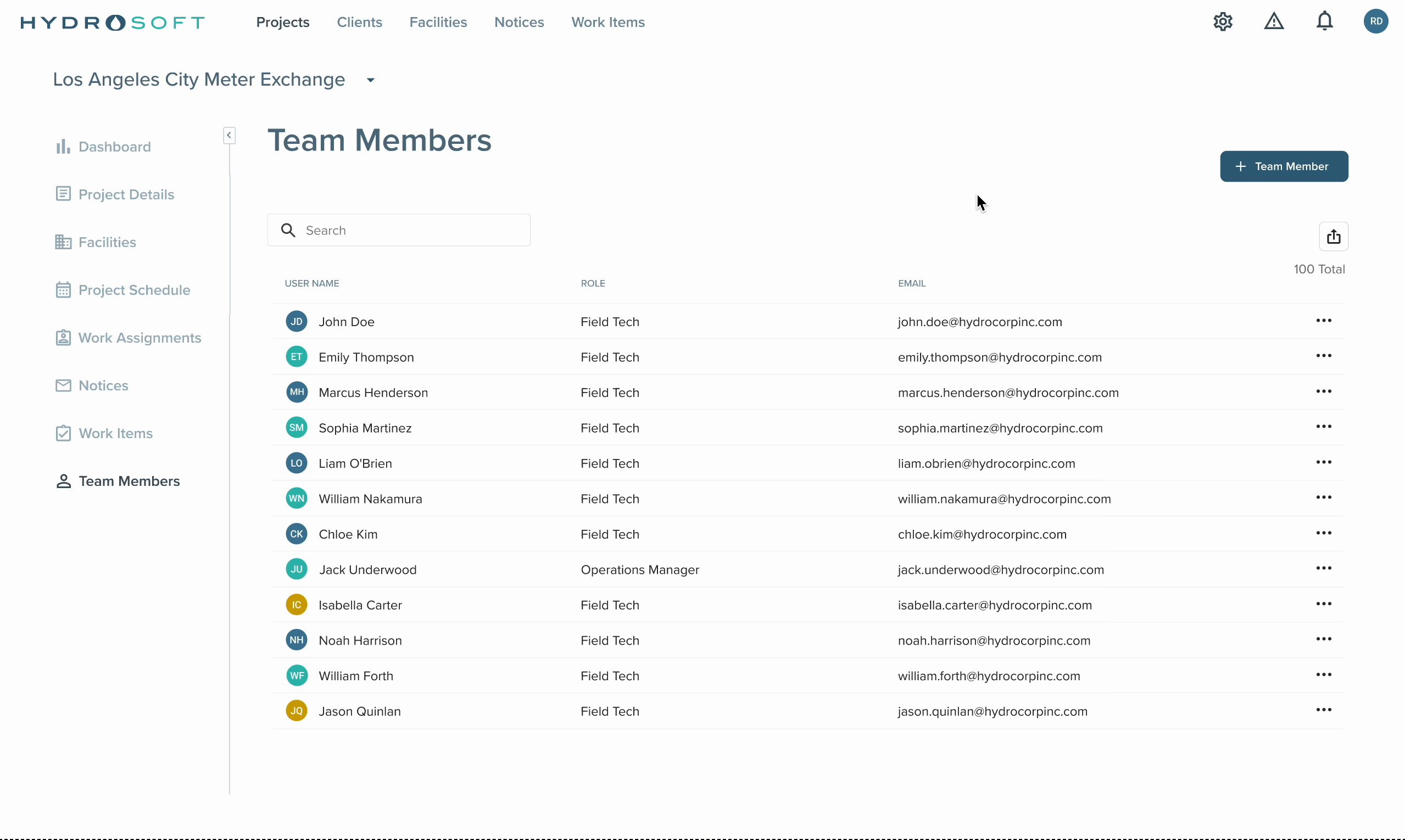Open more options for Jason Quinlan
Screen dimensions: 1405x840
click(x=1324, y=710)
